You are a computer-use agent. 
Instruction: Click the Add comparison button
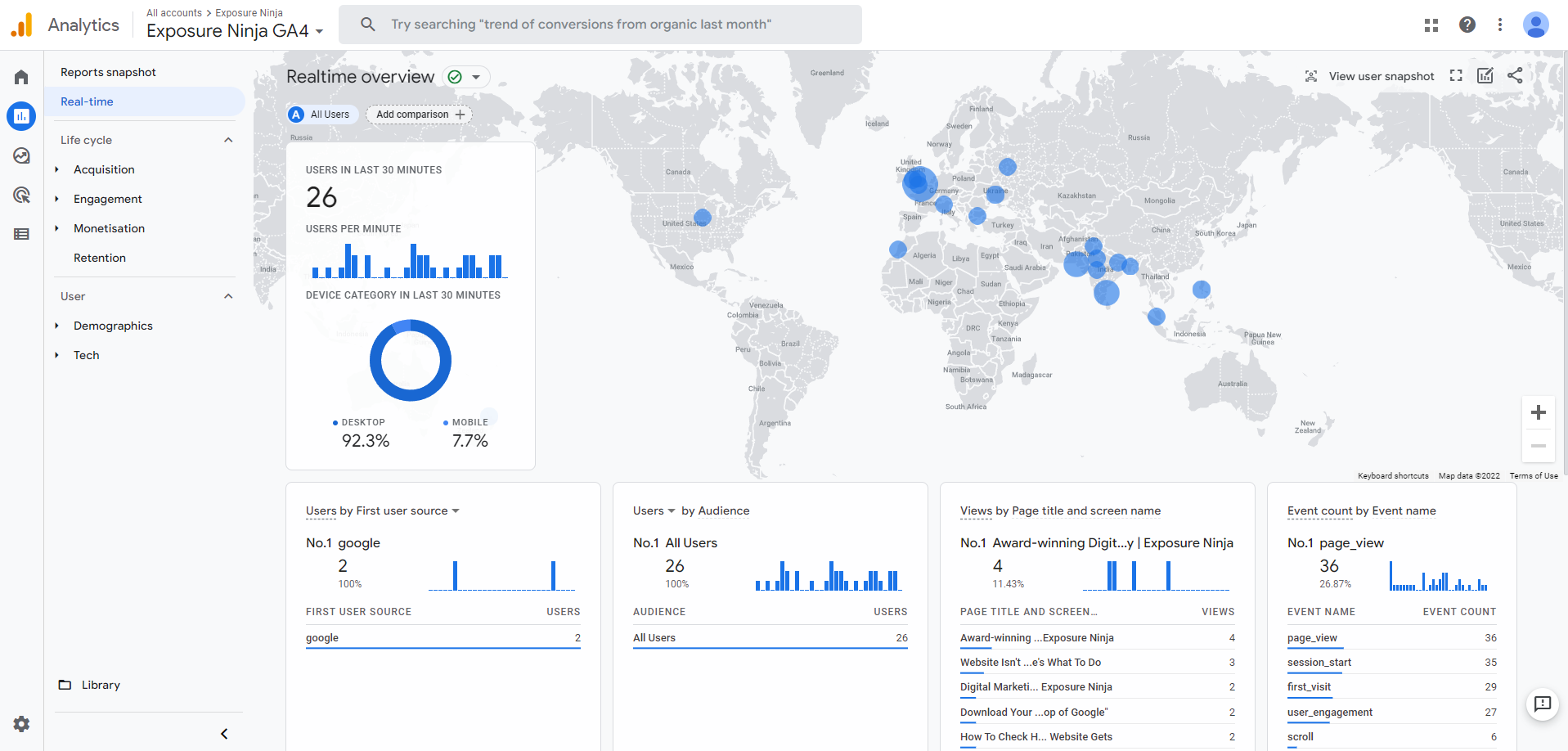point(420,115)
